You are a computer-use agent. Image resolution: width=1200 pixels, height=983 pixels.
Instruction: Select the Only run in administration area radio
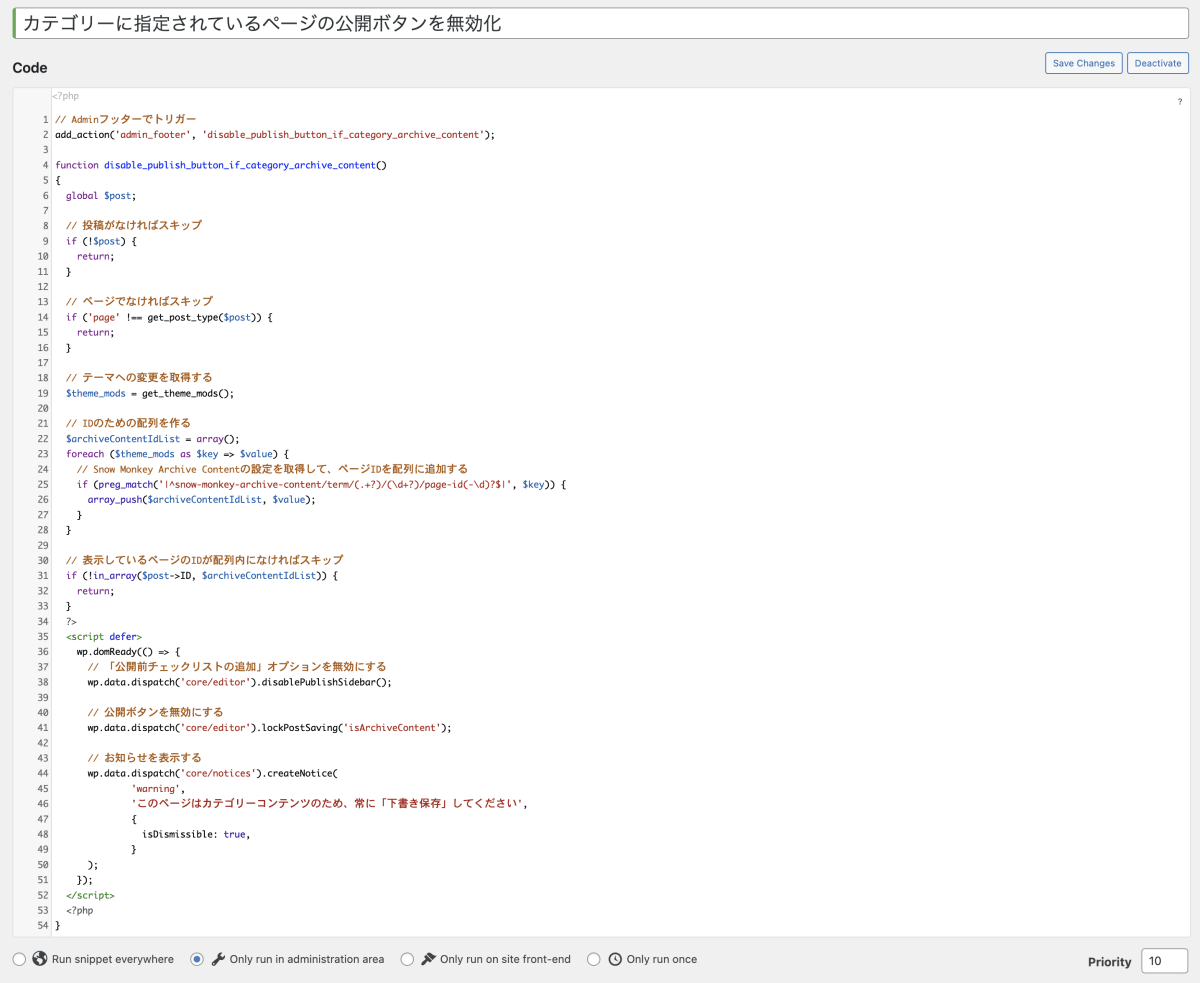(x=197, y=959)
